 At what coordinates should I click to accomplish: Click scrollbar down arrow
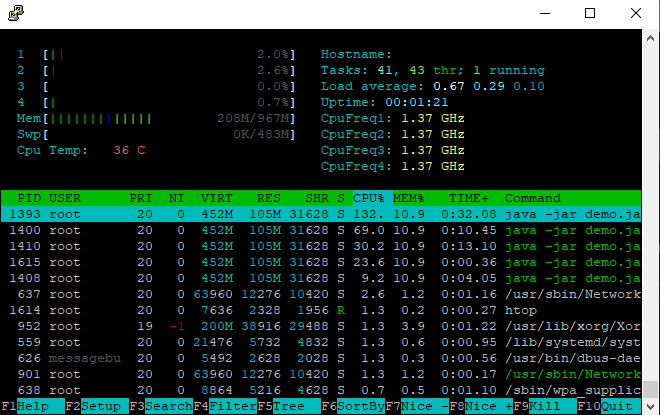pos(650,407)
